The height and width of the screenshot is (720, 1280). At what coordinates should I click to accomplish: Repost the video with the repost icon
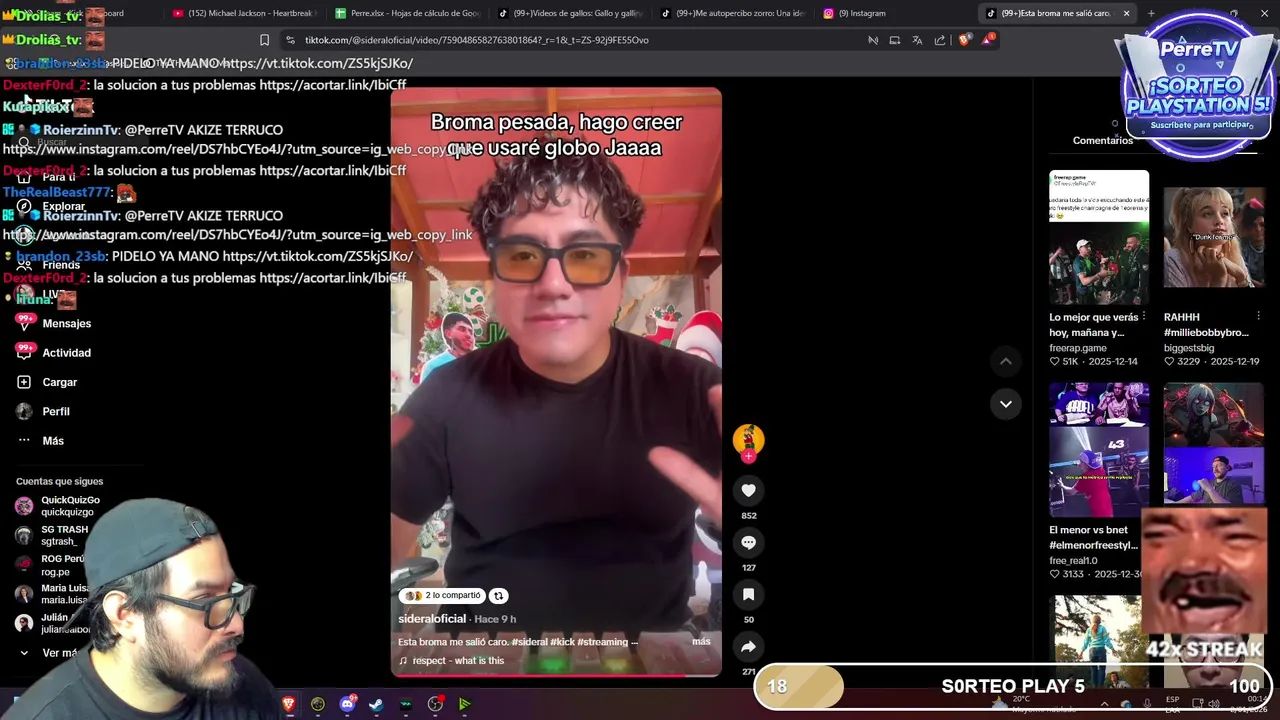click(498, 596)
